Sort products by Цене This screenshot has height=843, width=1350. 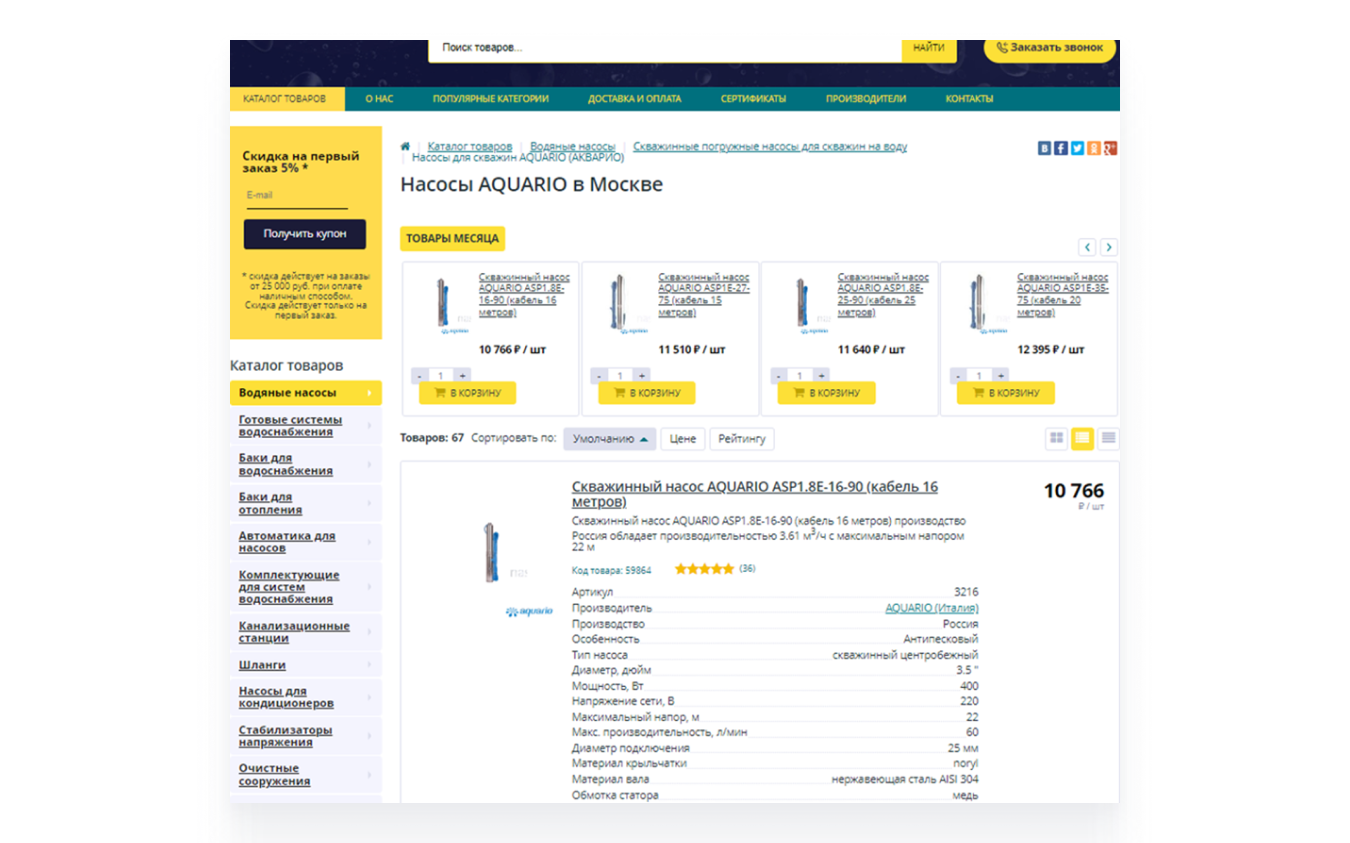point(683,439)
